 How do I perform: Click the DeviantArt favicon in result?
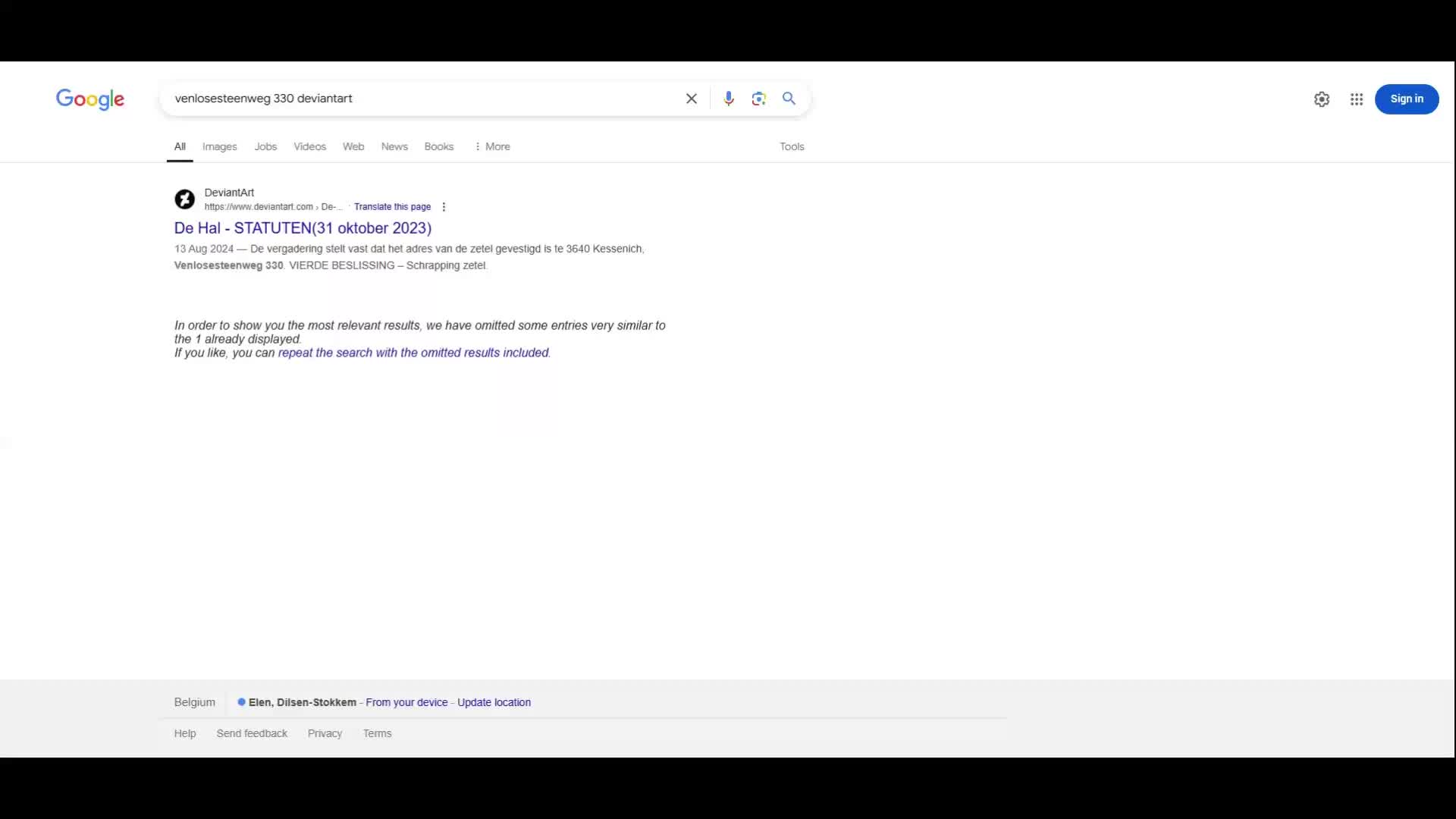coord(185,199)
